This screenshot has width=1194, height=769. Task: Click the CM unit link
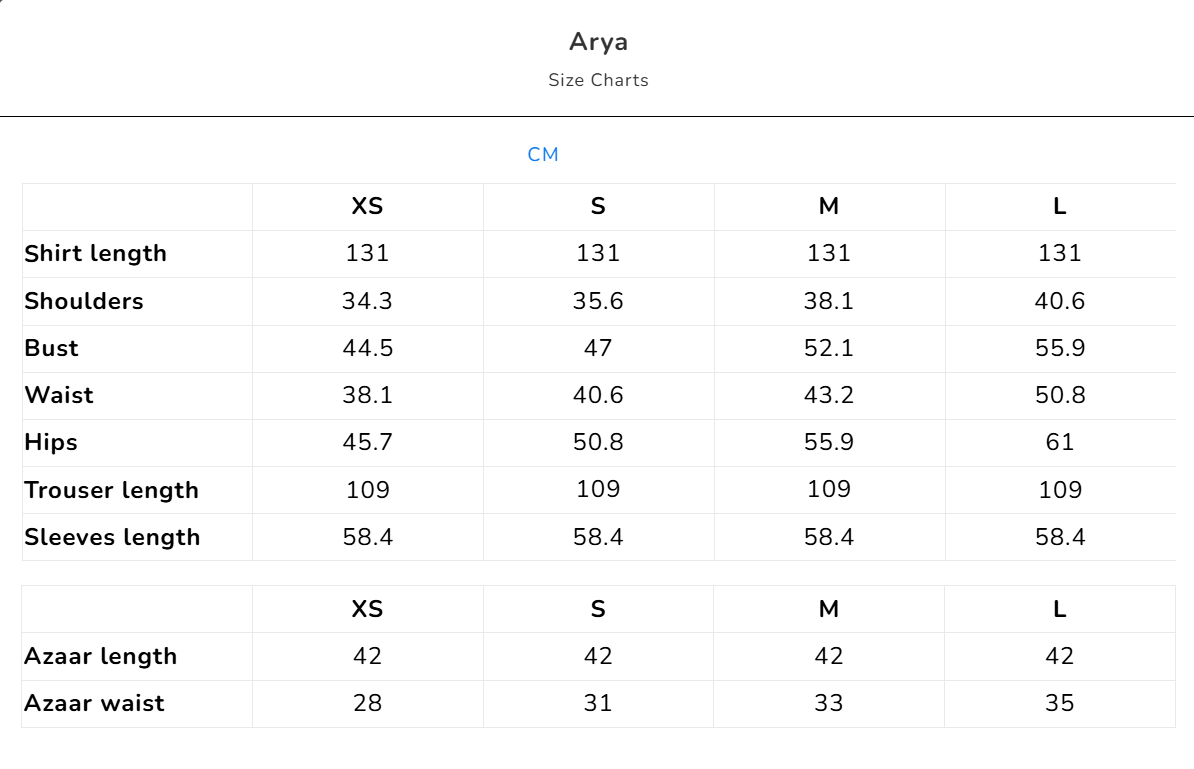pos(543,155)
